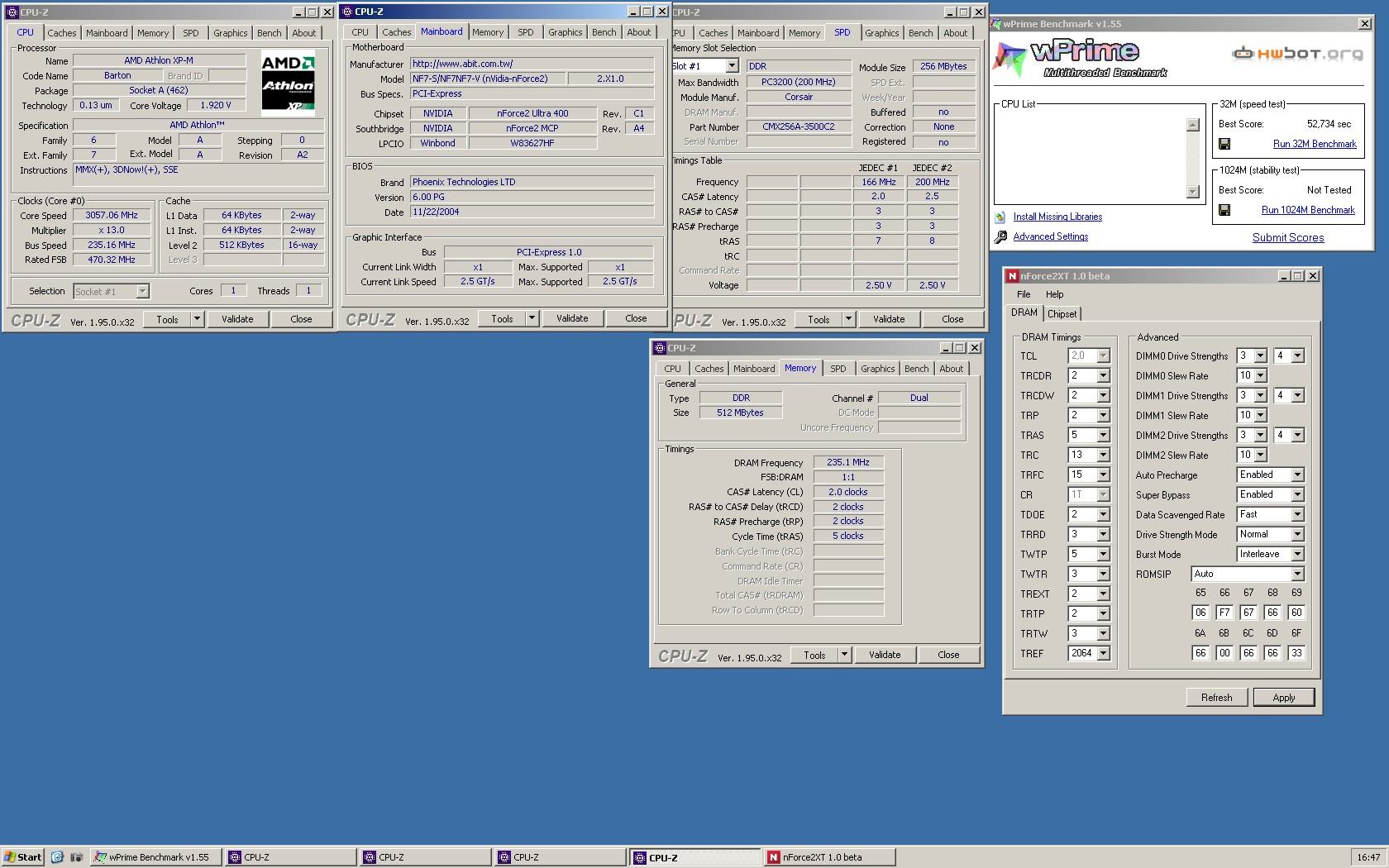Viewport: 1389px width, 868px height.
Task: Expand the Auto Precharge dropdown
Action: click(x=1297, y=475)
